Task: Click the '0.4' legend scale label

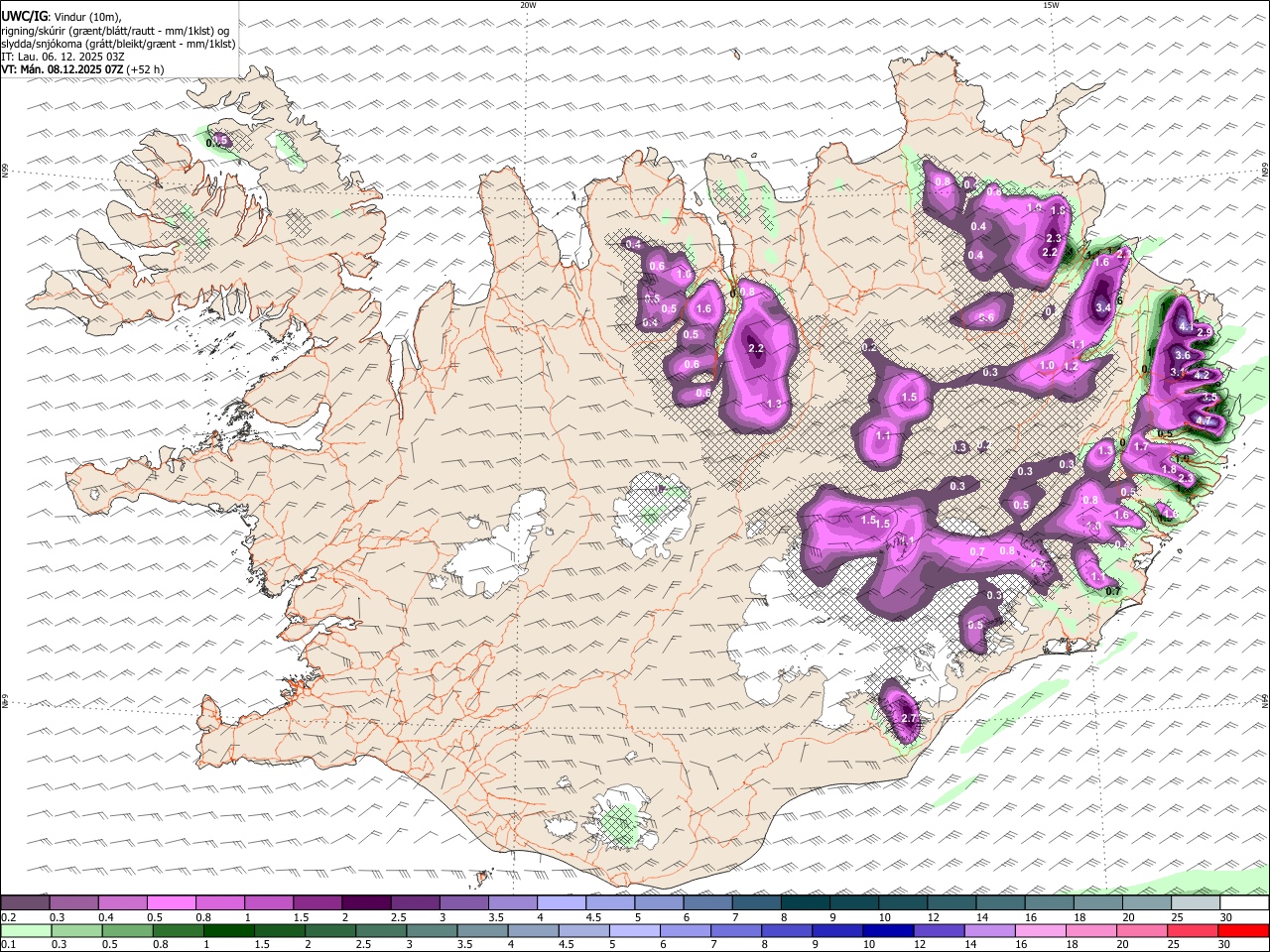Action: [x=106, y=916]
